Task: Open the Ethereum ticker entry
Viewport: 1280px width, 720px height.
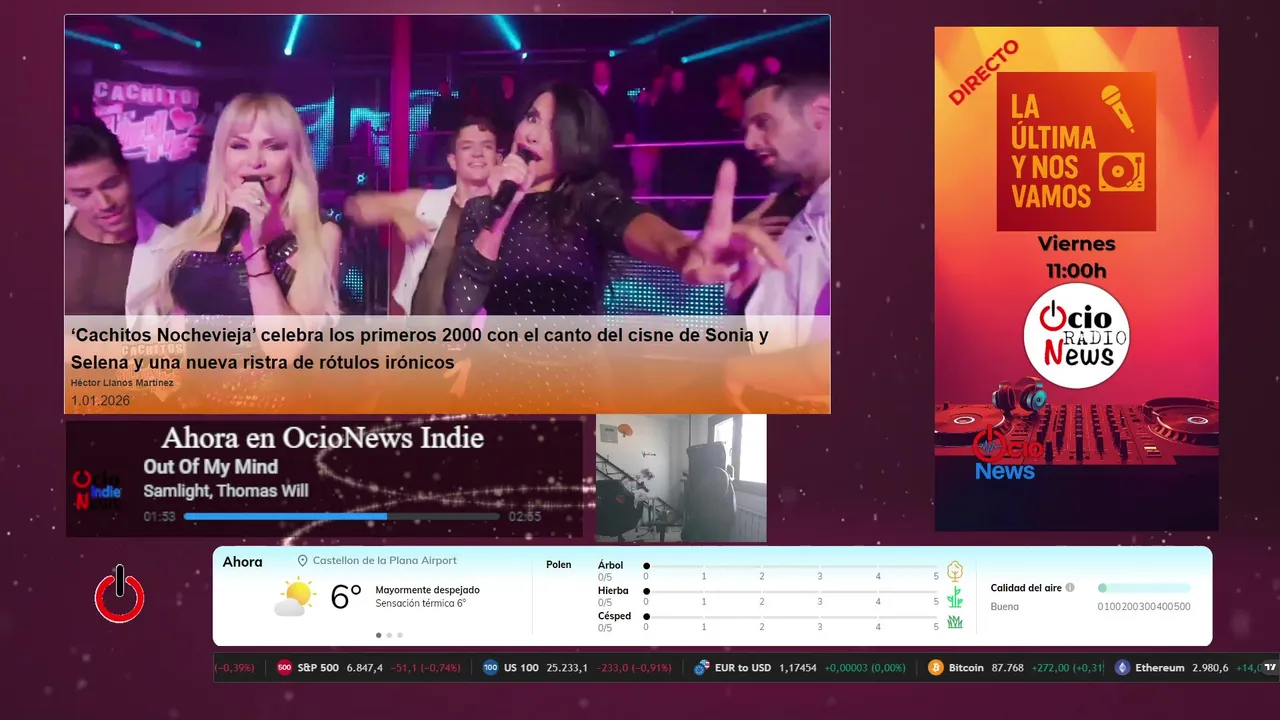Action: tap(1190, 667)
